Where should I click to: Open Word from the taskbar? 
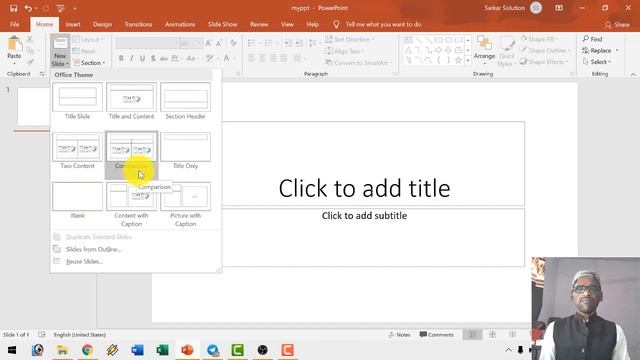(137, 350)
